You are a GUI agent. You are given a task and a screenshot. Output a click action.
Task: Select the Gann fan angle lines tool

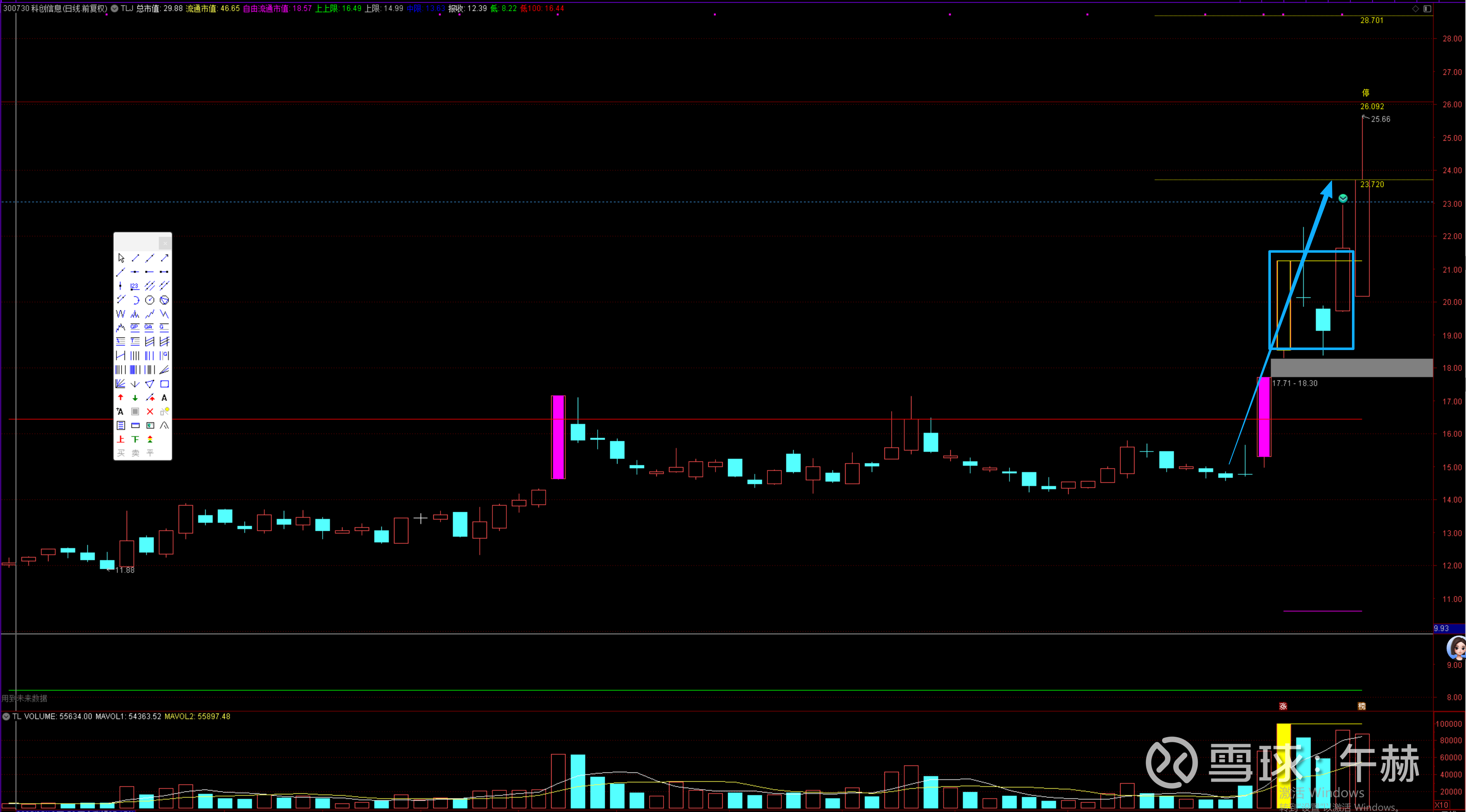coord(121,383)
